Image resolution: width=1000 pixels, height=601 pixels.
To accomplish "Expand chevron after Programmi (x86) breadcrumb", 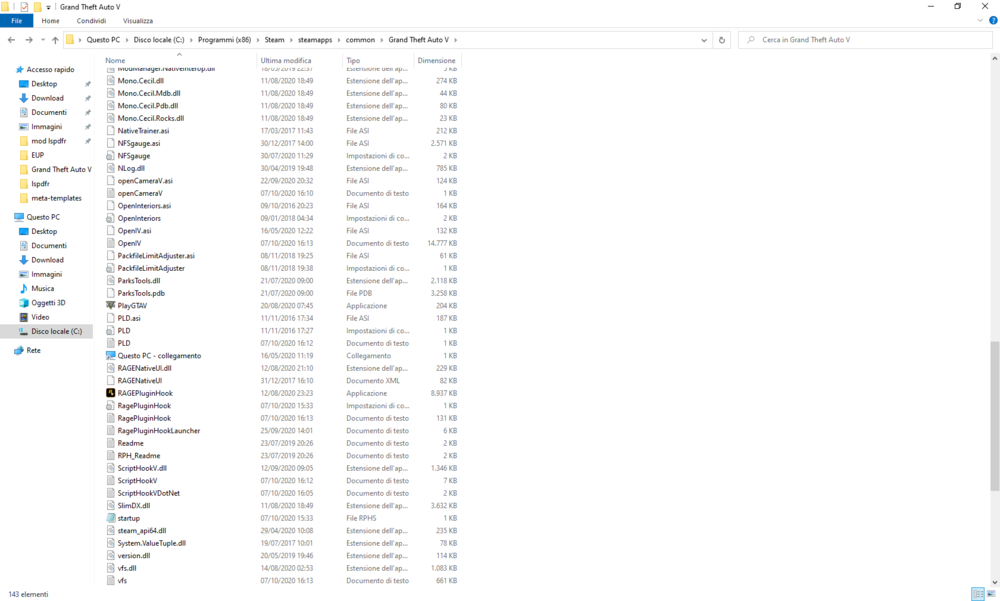I will point(258,40).
